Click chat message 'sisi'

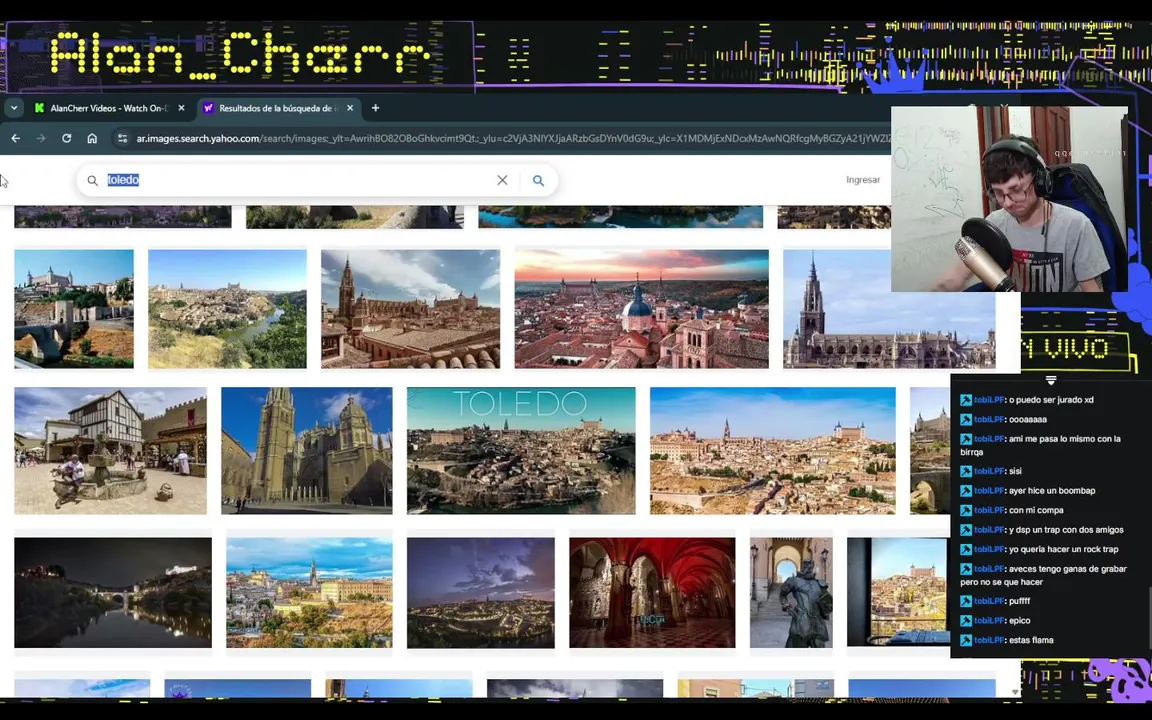coord(1015,471)
